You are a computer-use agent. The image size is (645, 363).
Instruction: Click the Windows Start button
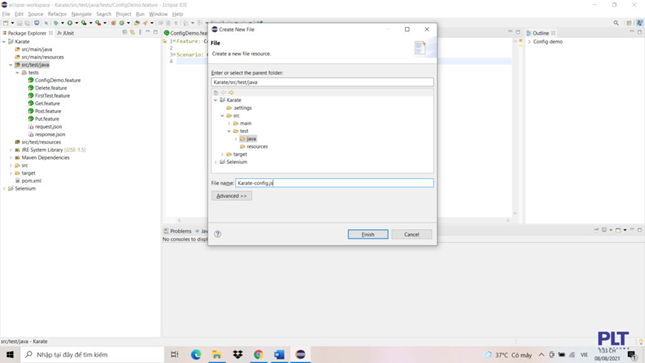pyautogui.click(x=10, y=354)
